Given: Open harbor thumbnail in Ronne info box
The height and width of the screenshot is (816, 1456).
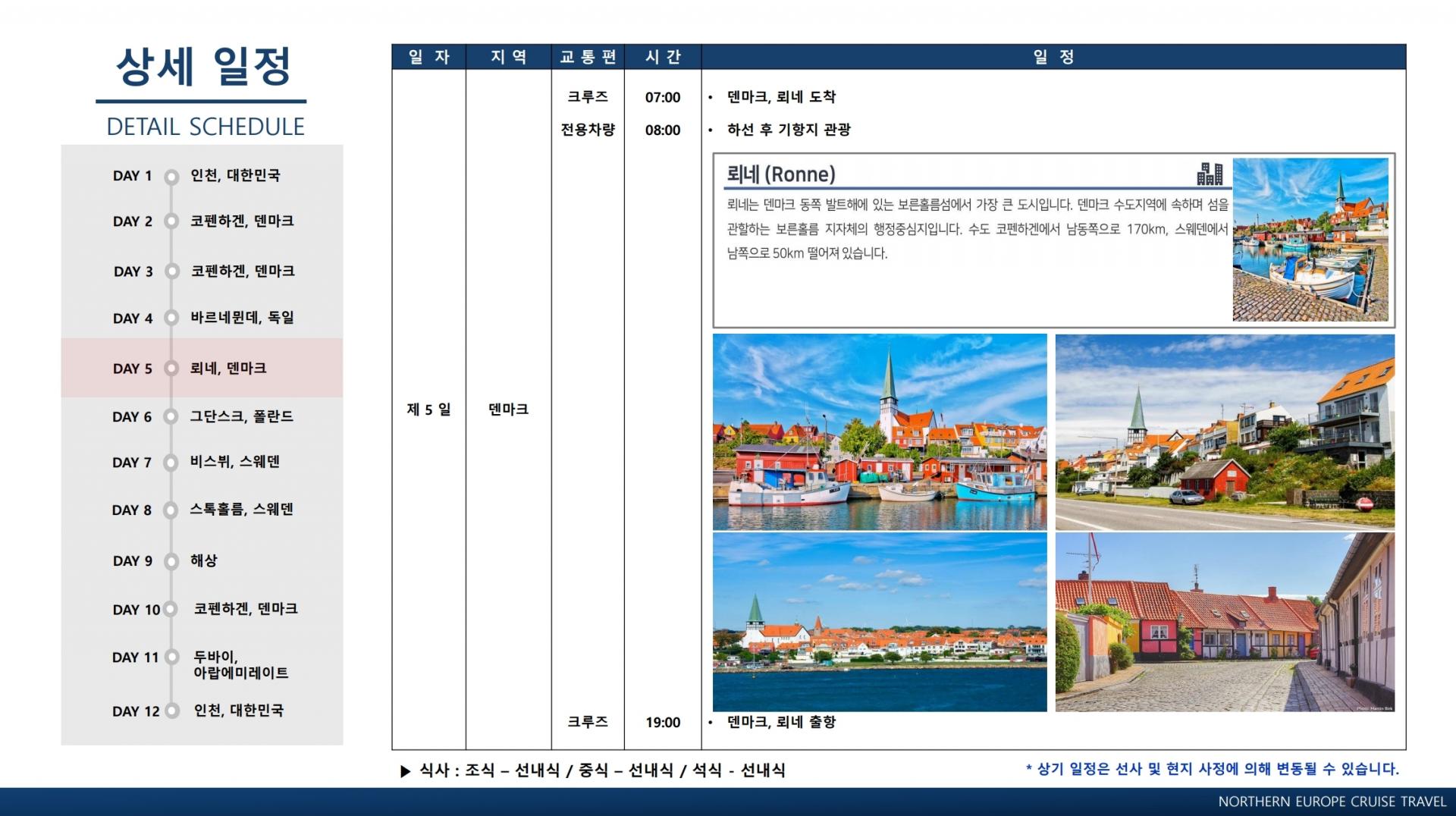Looking at the screenshot, I should pyautogui.click(x=1310, y=240).
